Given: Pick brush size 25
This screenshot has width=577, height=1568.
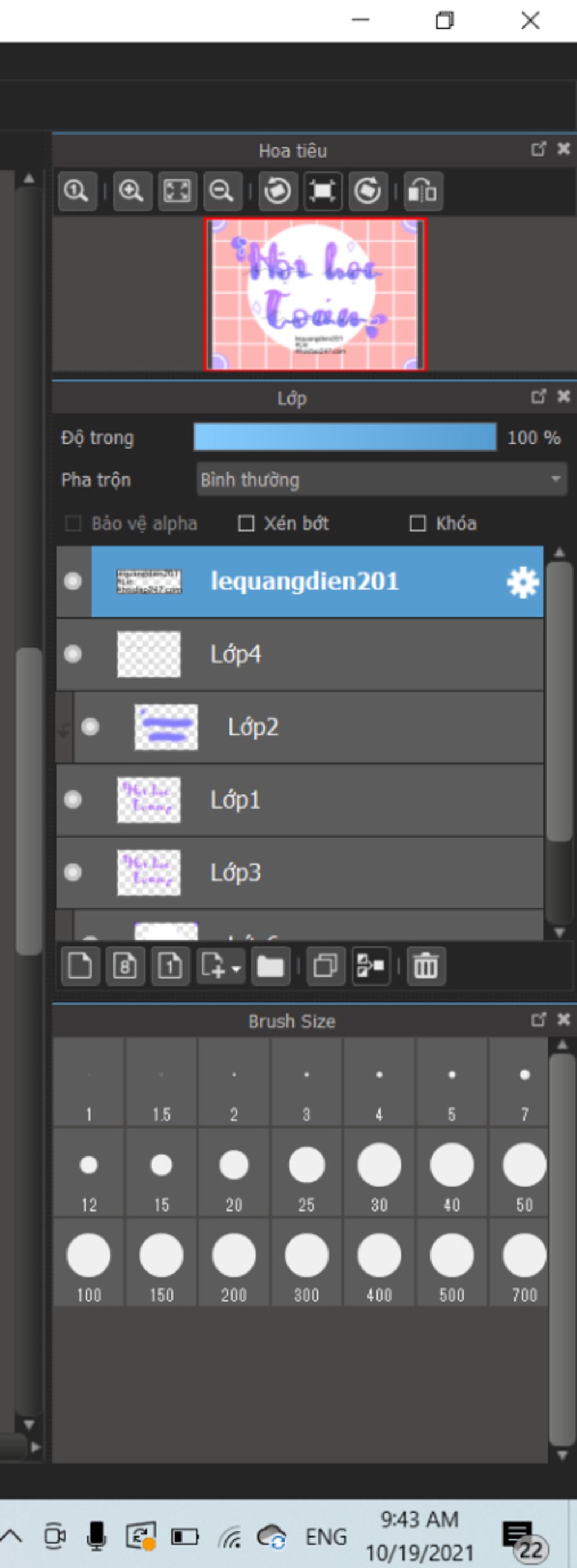Looking at the screenshot, I should tap(307, 1173).
